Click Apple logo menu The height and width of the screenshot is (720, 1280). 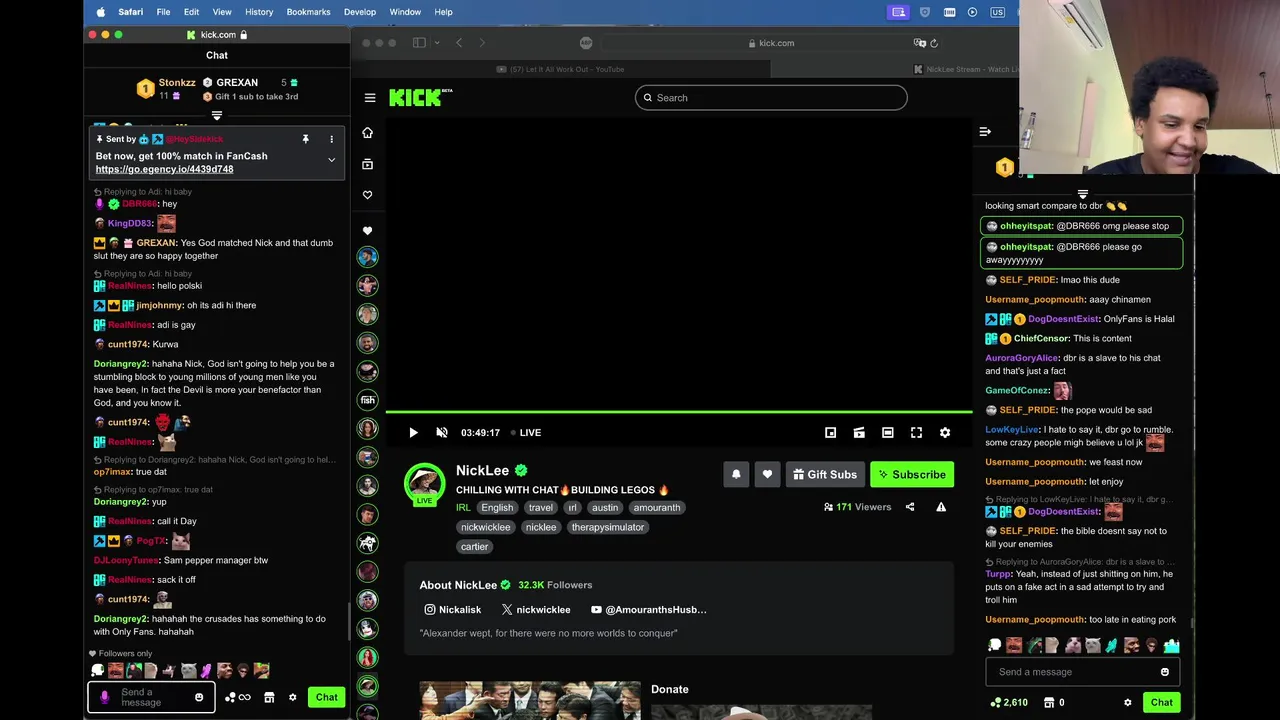(101, 12)
